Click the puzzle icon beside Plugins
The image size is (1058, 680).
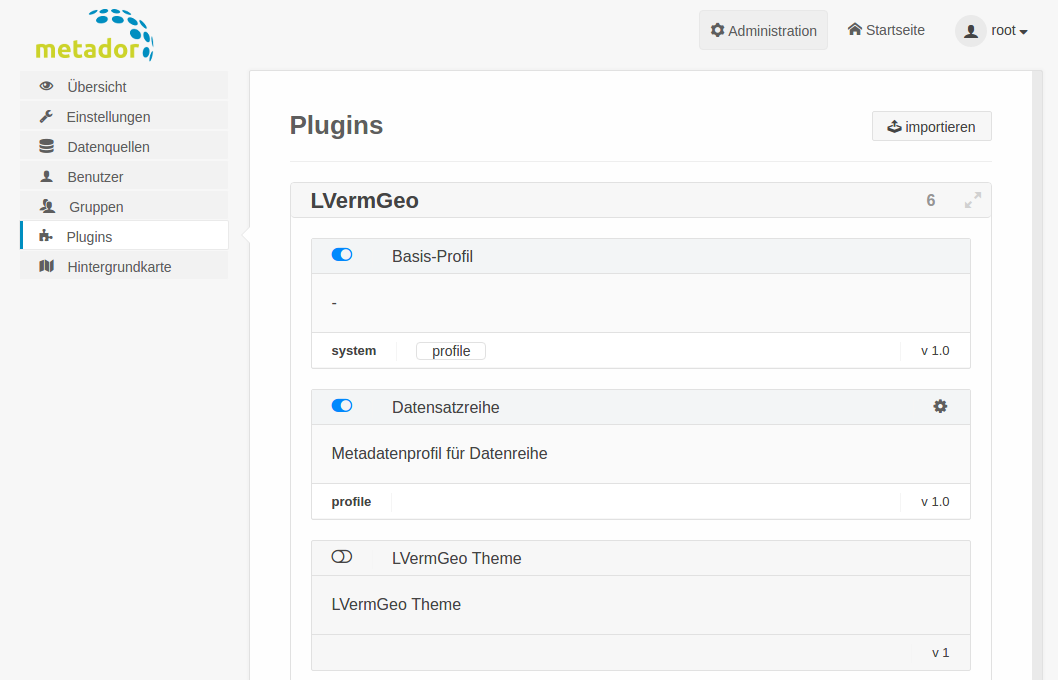46,235
